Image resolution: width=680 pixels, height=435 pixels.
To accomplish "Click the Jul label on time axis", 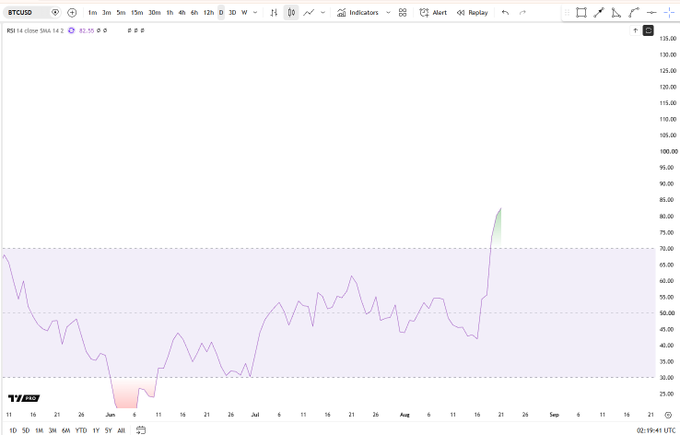I will tap(255, 415).
